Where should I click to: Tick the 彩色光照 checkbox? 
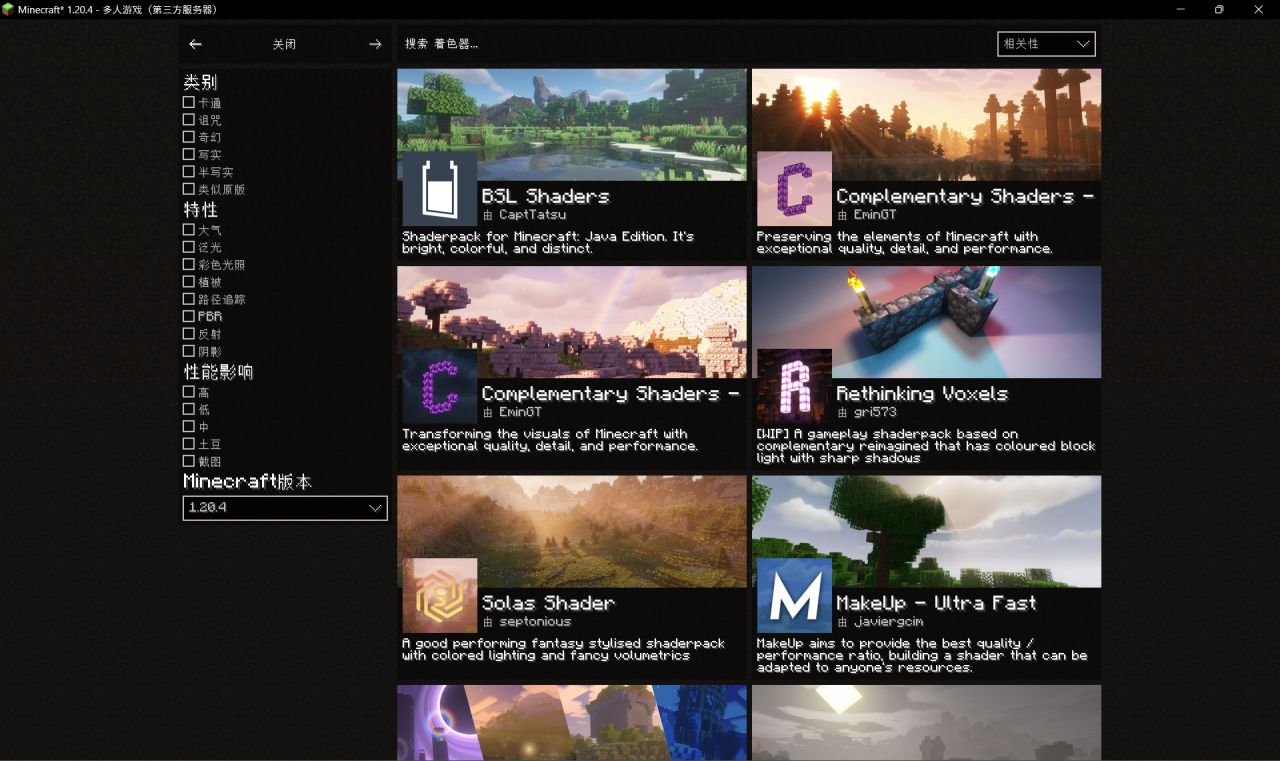pyautogui.click(x=189, y=264)
